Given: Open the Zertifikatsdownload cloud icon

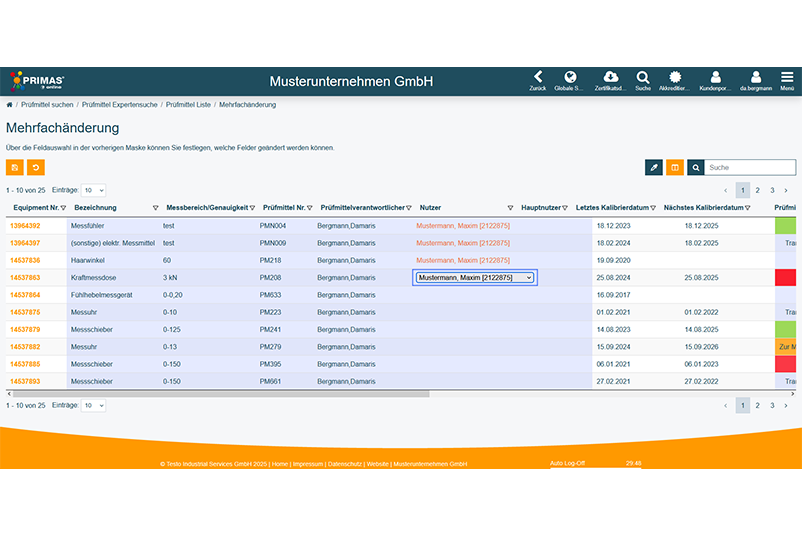Looking at the screenshot, I should click(610, 77).
